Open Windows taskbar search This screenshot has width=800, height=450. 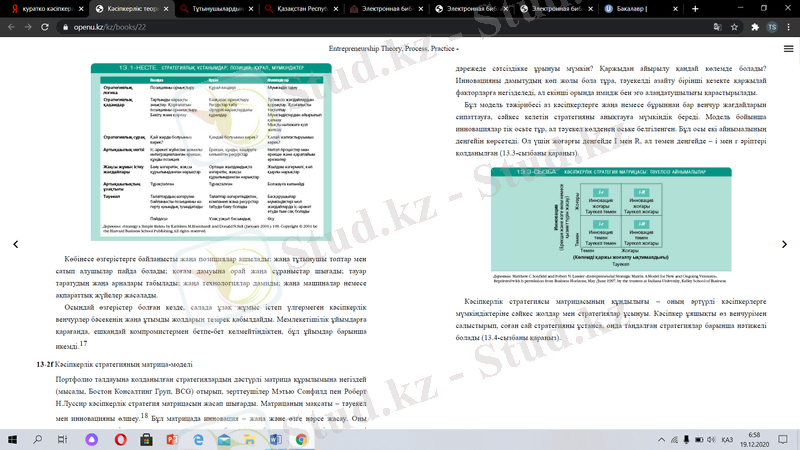click(x=38, y=439)
